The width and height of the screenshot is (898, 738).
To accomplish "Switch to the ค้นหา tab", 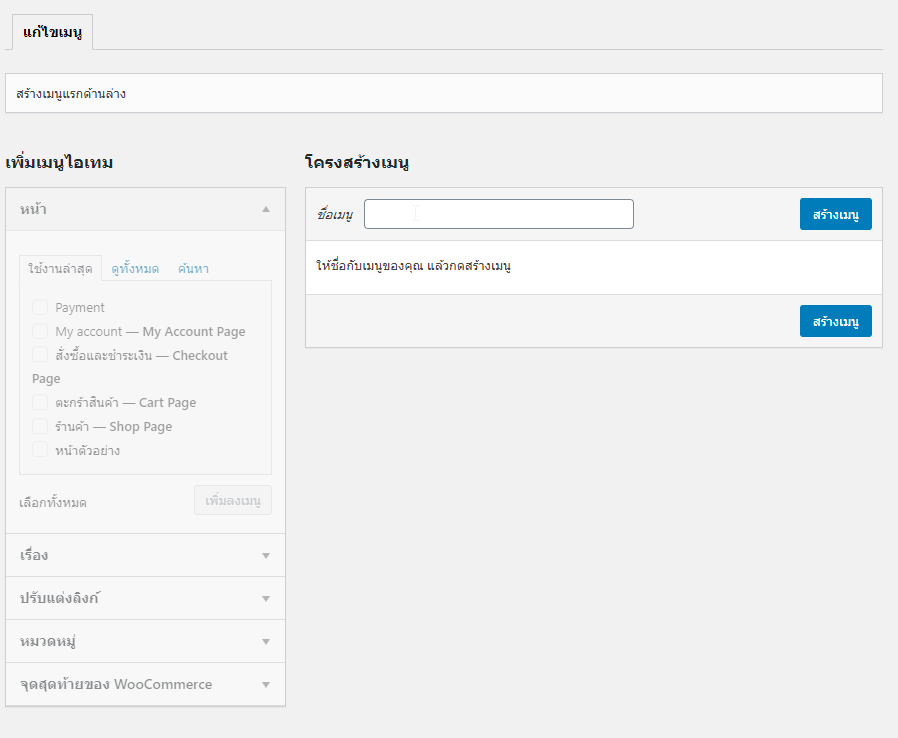I will [193, 269].
